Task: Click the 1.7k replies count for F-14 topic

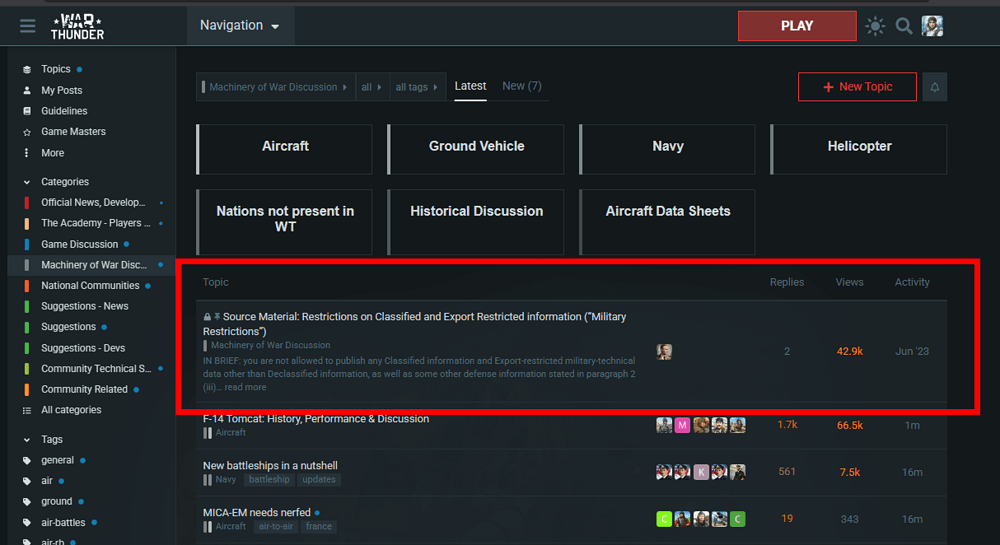Action: pos(787,425)
